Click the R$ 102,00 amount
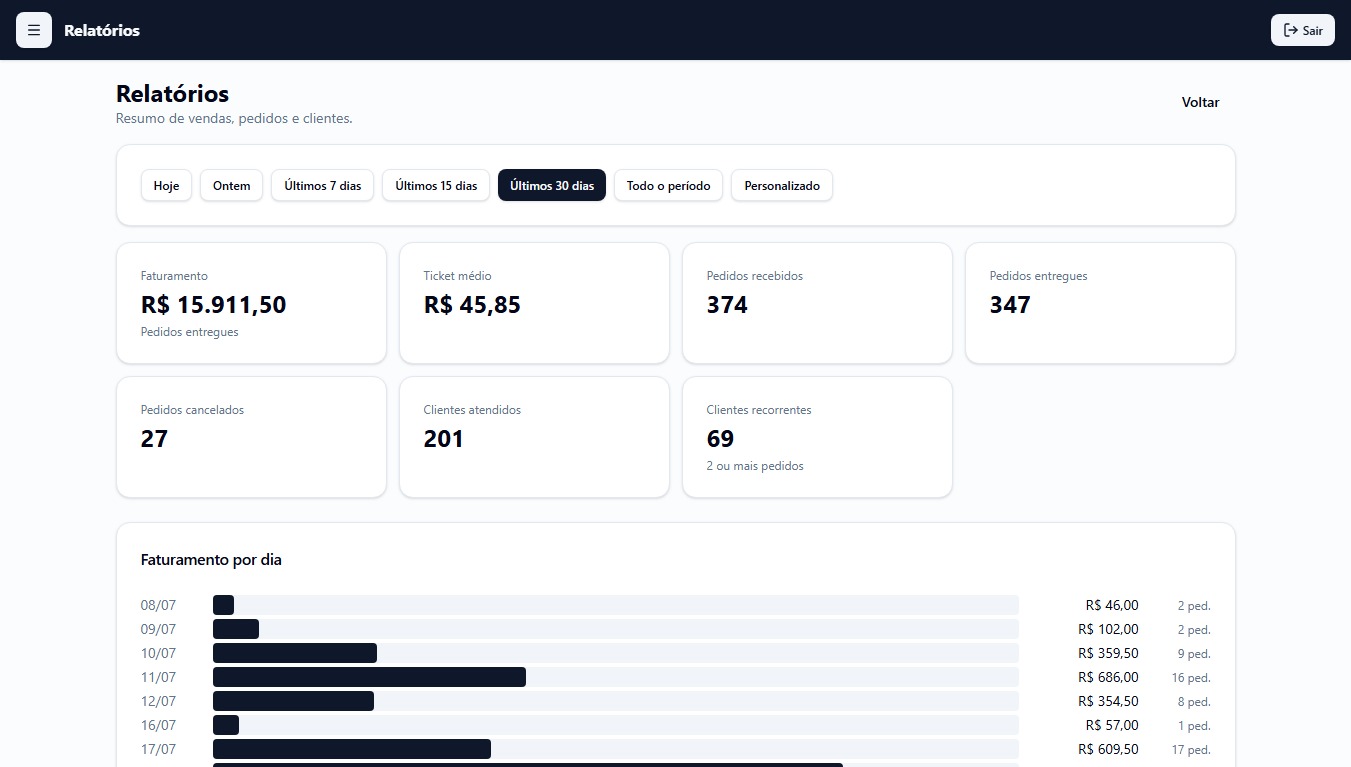This screenshot has width=1351, height=767. 1108,629
